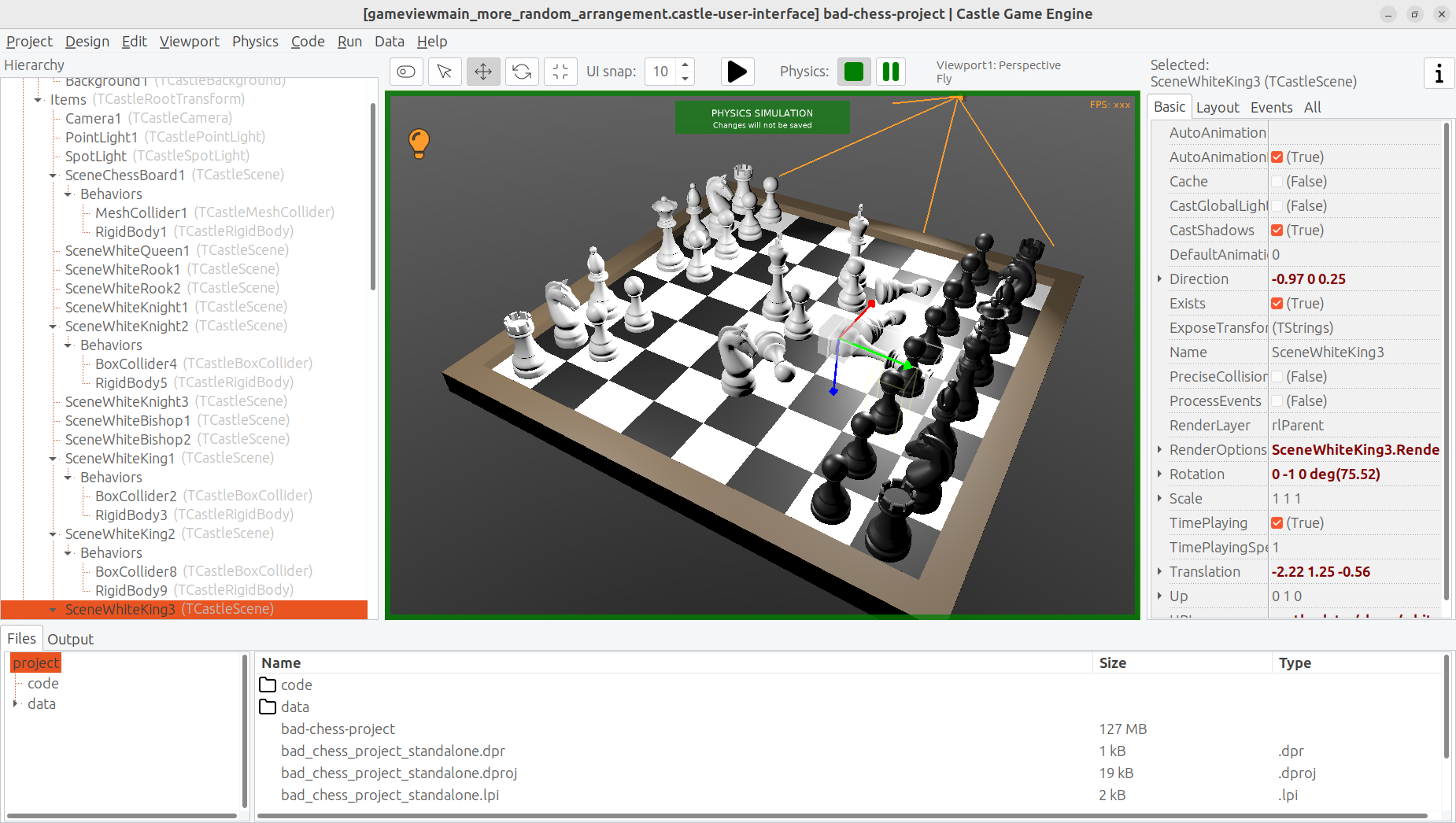The image size is (1456, 823).
Task: Activate the Translate move tool
Action: [483, 72]
